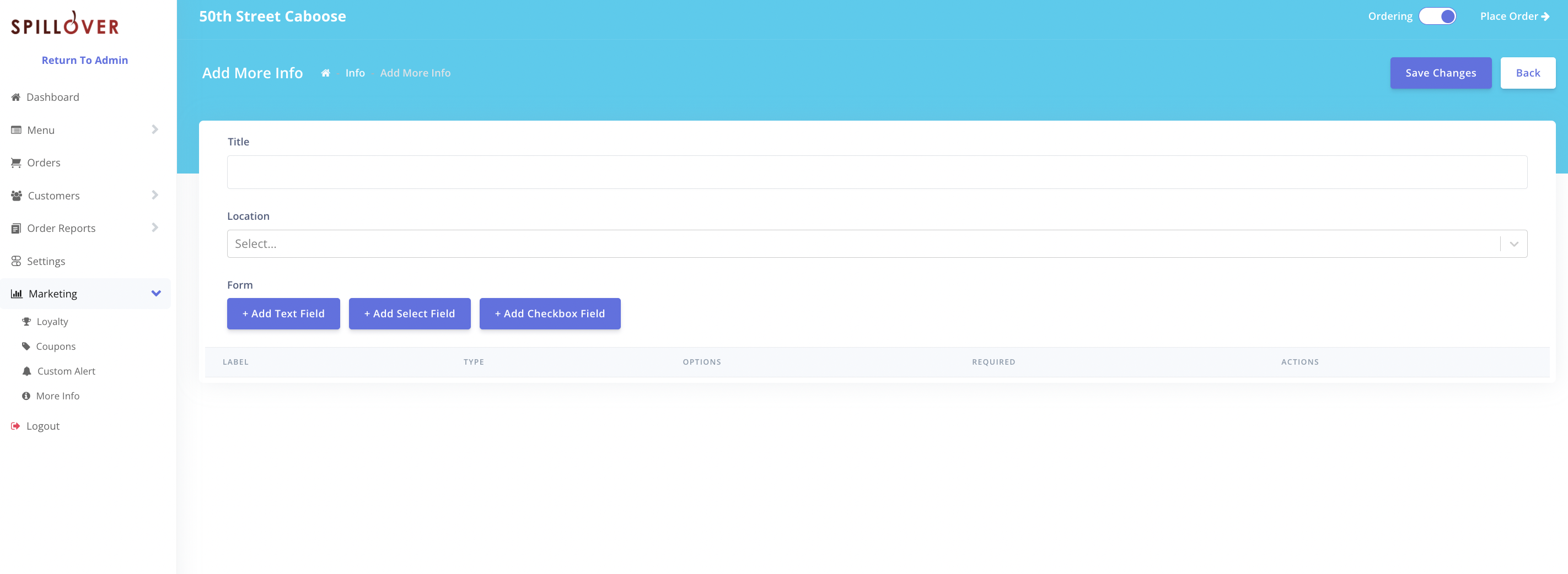Click the breadcrumb home icon

[326, 73]
